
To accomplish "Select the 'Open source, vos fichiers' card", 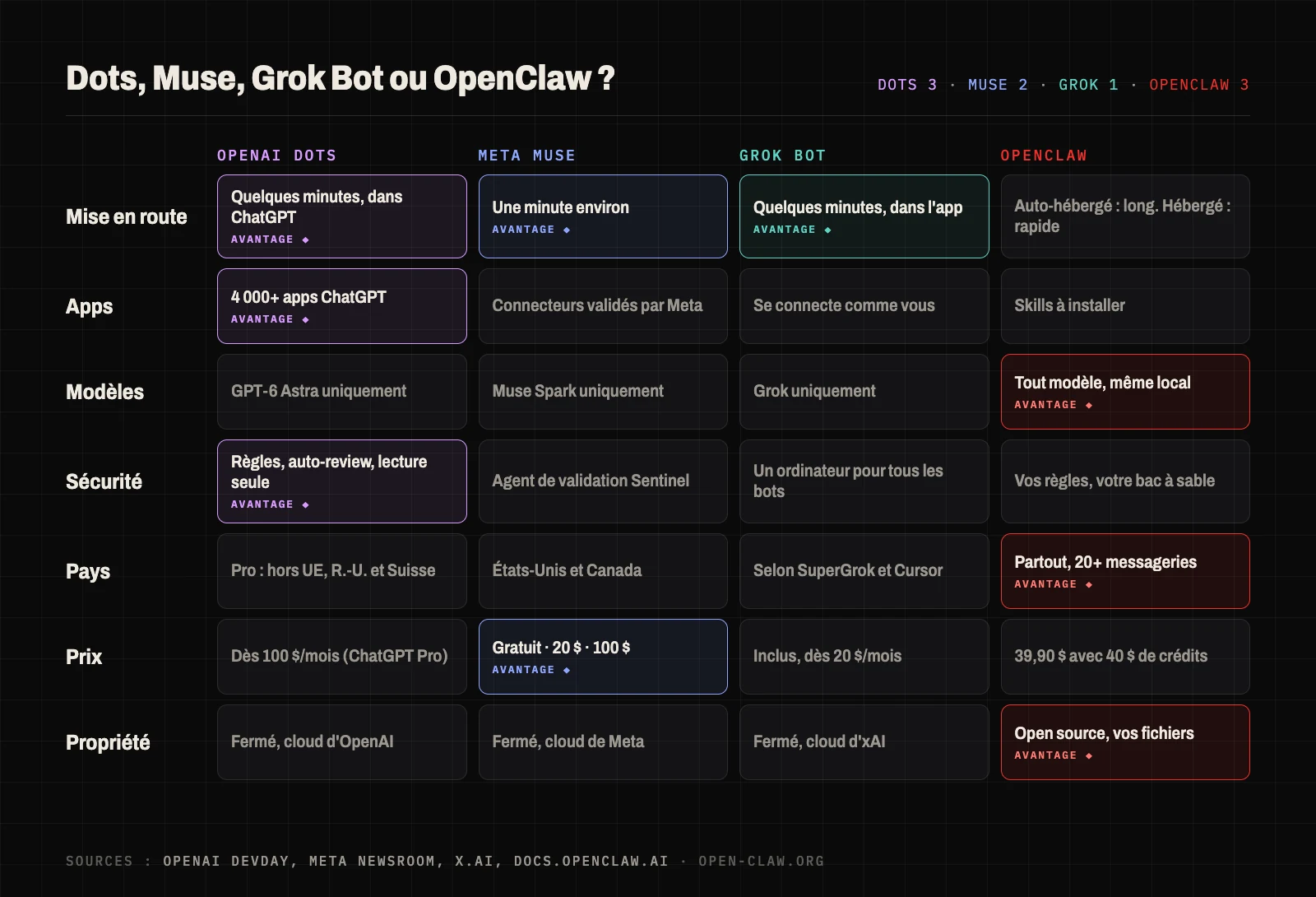I will (1125, 742).
